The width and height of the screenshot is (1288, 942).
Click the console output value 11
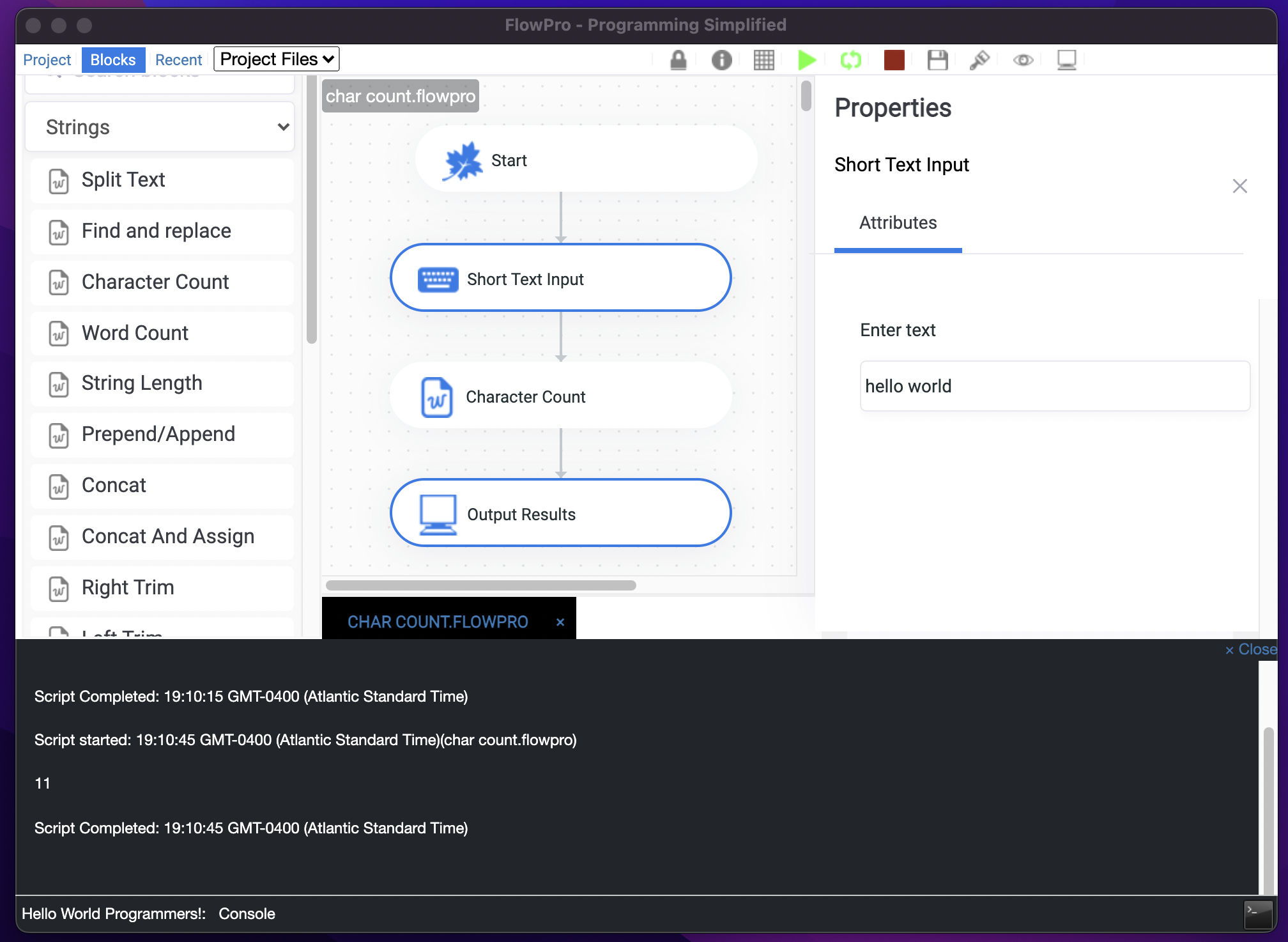(x=42, y=784)
